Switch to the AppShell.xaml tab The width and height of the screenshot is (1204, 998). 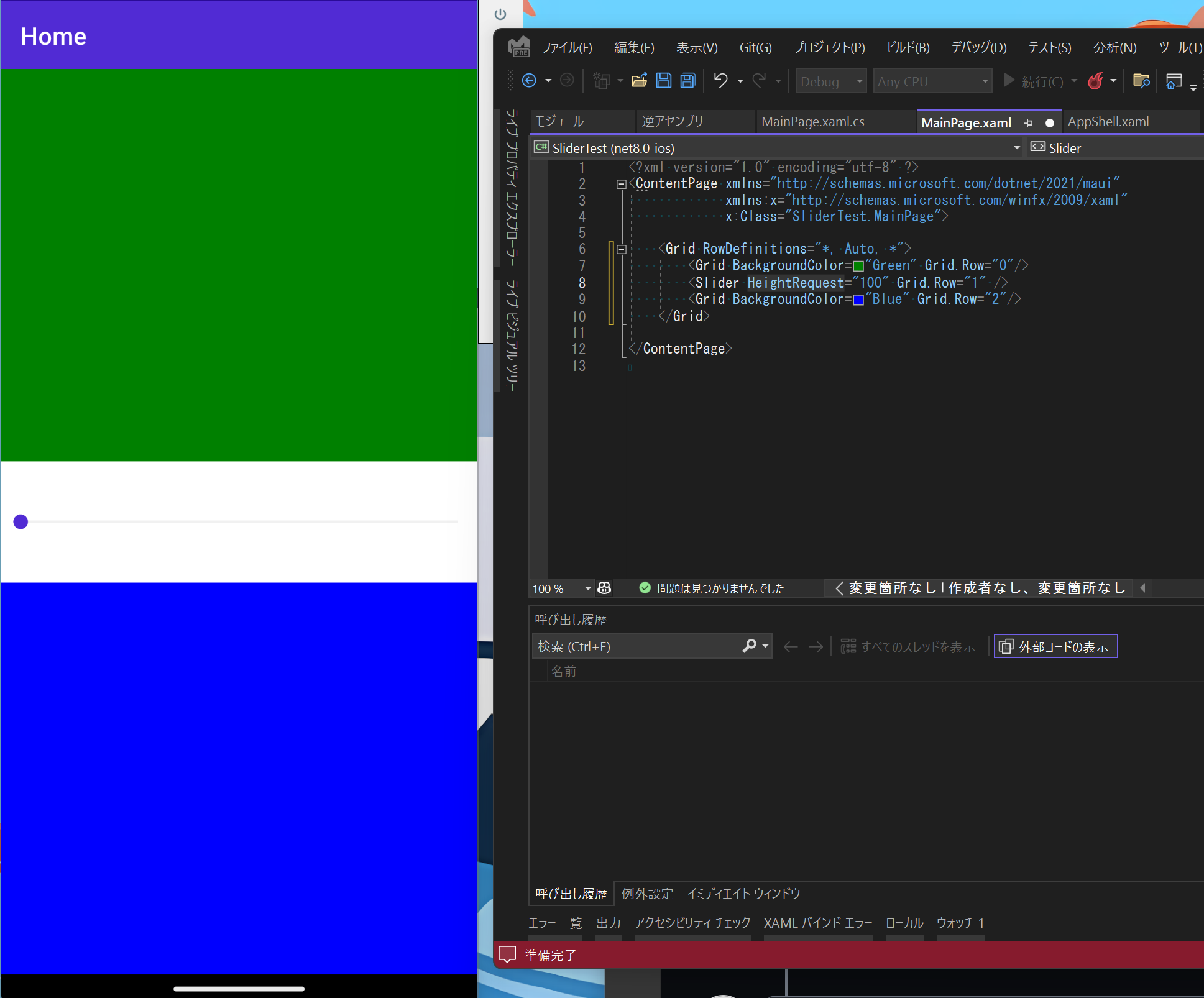[1108, 122]
